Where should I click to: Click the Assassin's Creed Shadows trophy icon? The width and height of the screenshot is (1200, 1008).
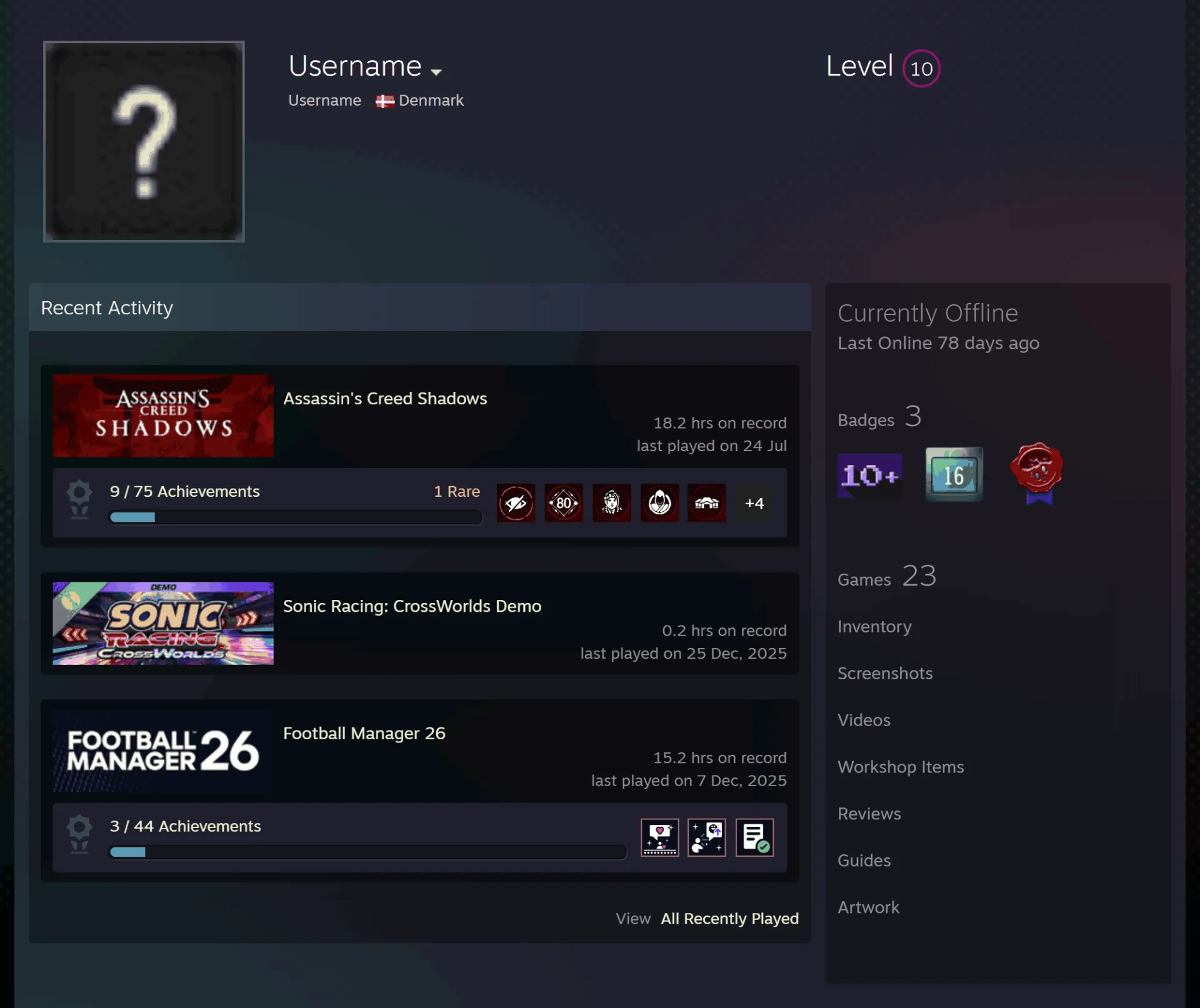(x=79, y=499)
